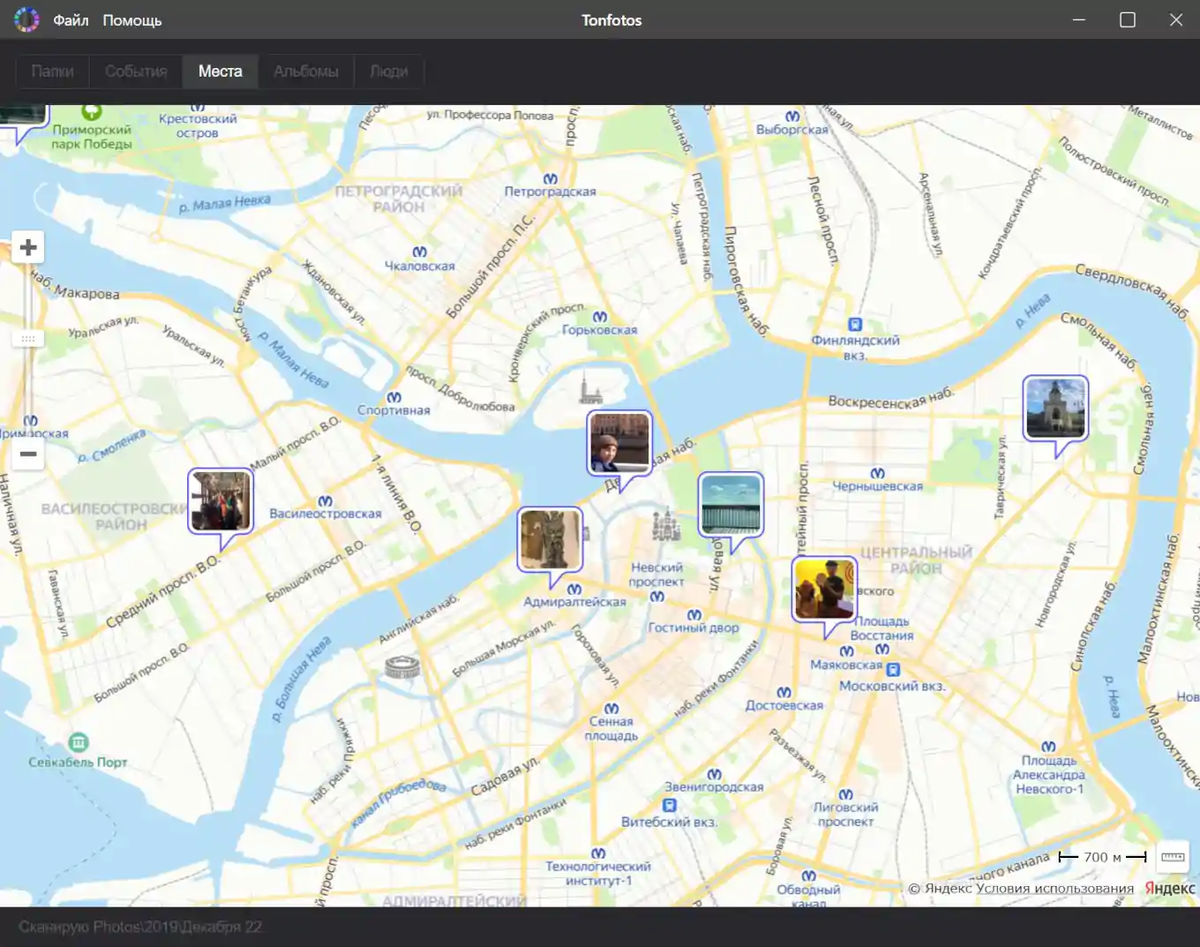This screenshot has height=947, width=1200.
Task: Click the map zoom slider handle
Action: coord(28,339)
